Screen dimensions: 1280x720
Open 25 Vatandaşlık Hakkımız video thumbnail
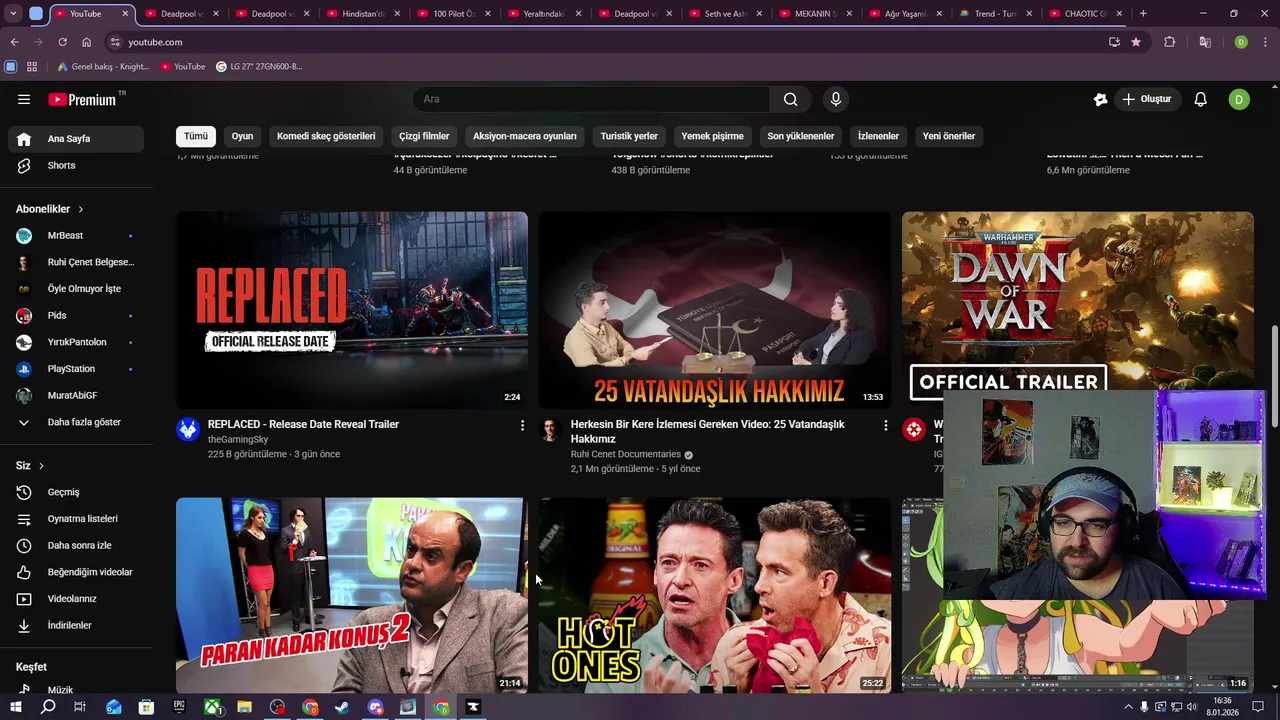pyautogui.click(x=714, y=310)
